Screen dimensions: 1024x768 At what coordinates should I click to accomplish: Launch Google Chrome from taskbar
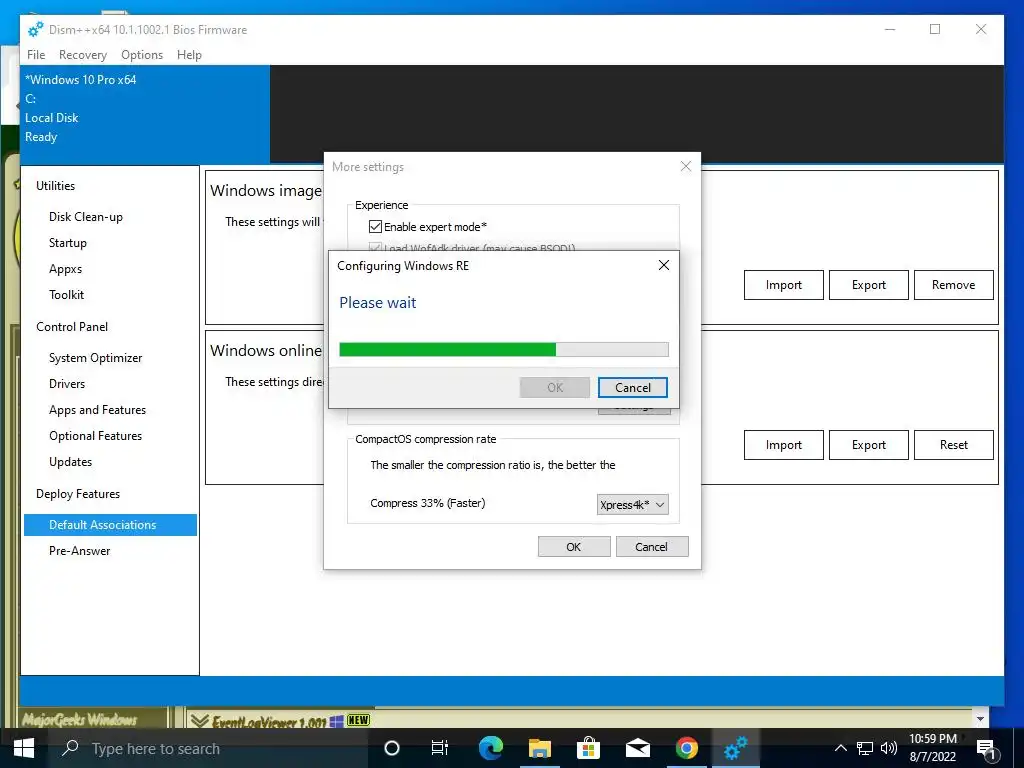tap(686, 748)
